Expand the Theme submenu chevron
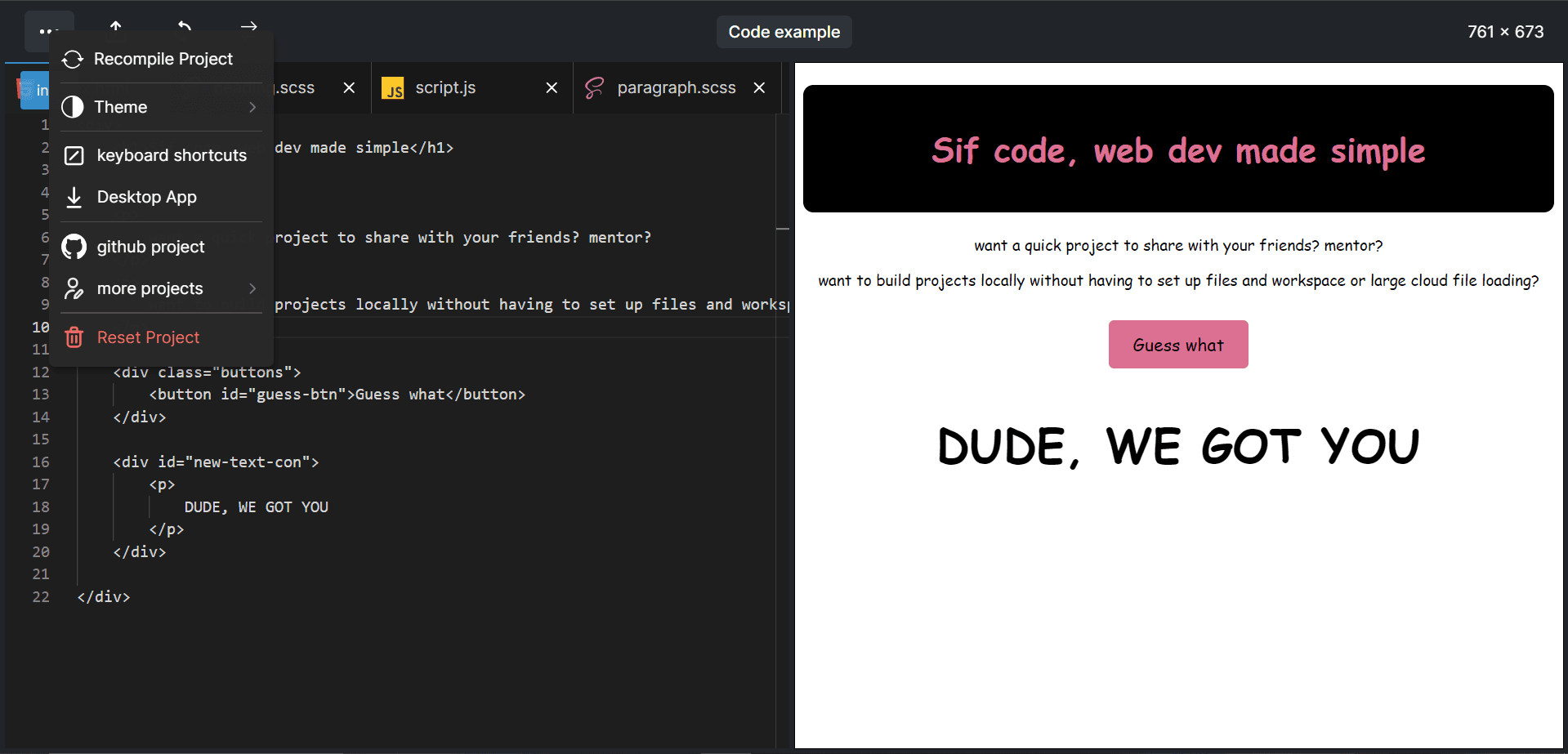The image size is (1568, 754). 252,107
